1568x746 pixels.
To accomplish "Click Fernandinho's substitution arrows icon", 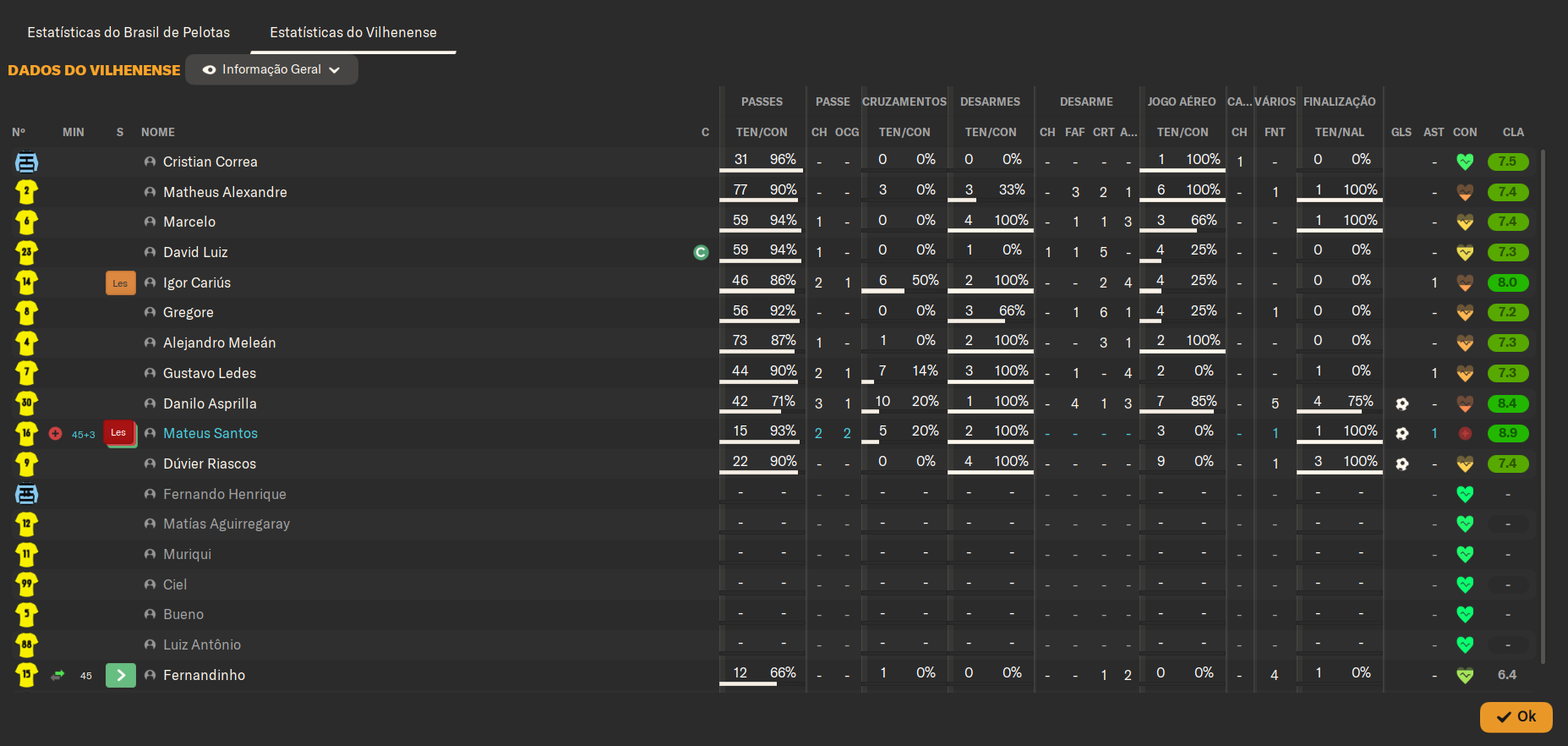I will coord(57,675).
